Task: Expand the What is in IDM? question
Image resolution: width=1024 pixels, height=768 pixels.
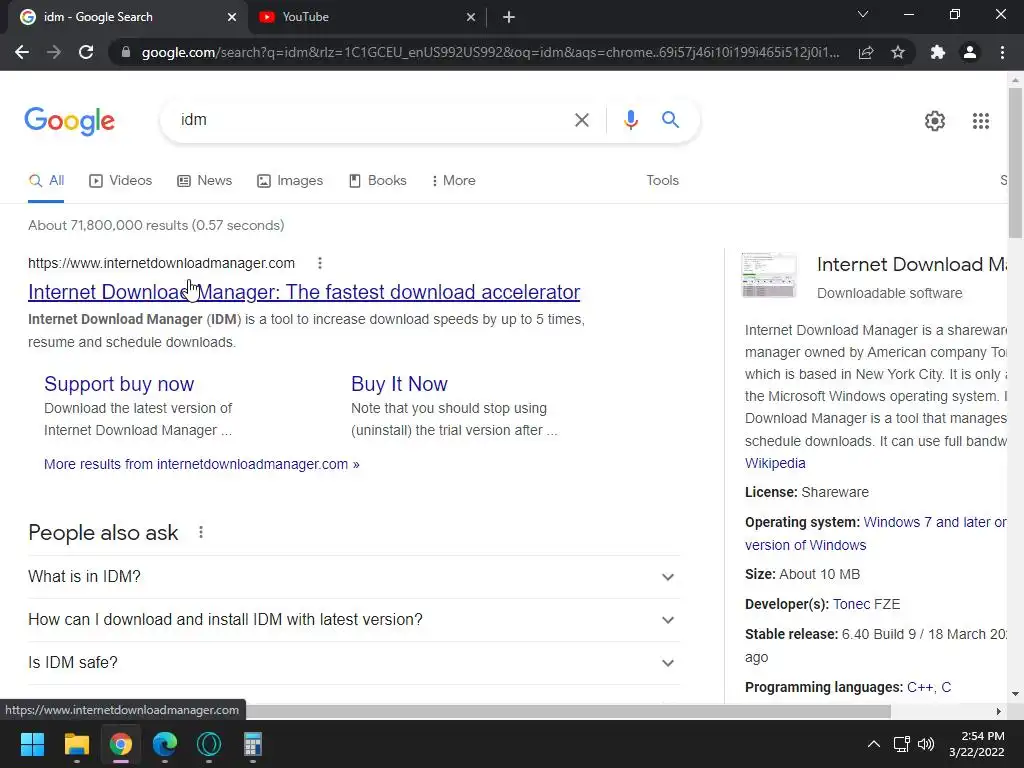Action: click(353, 577)
